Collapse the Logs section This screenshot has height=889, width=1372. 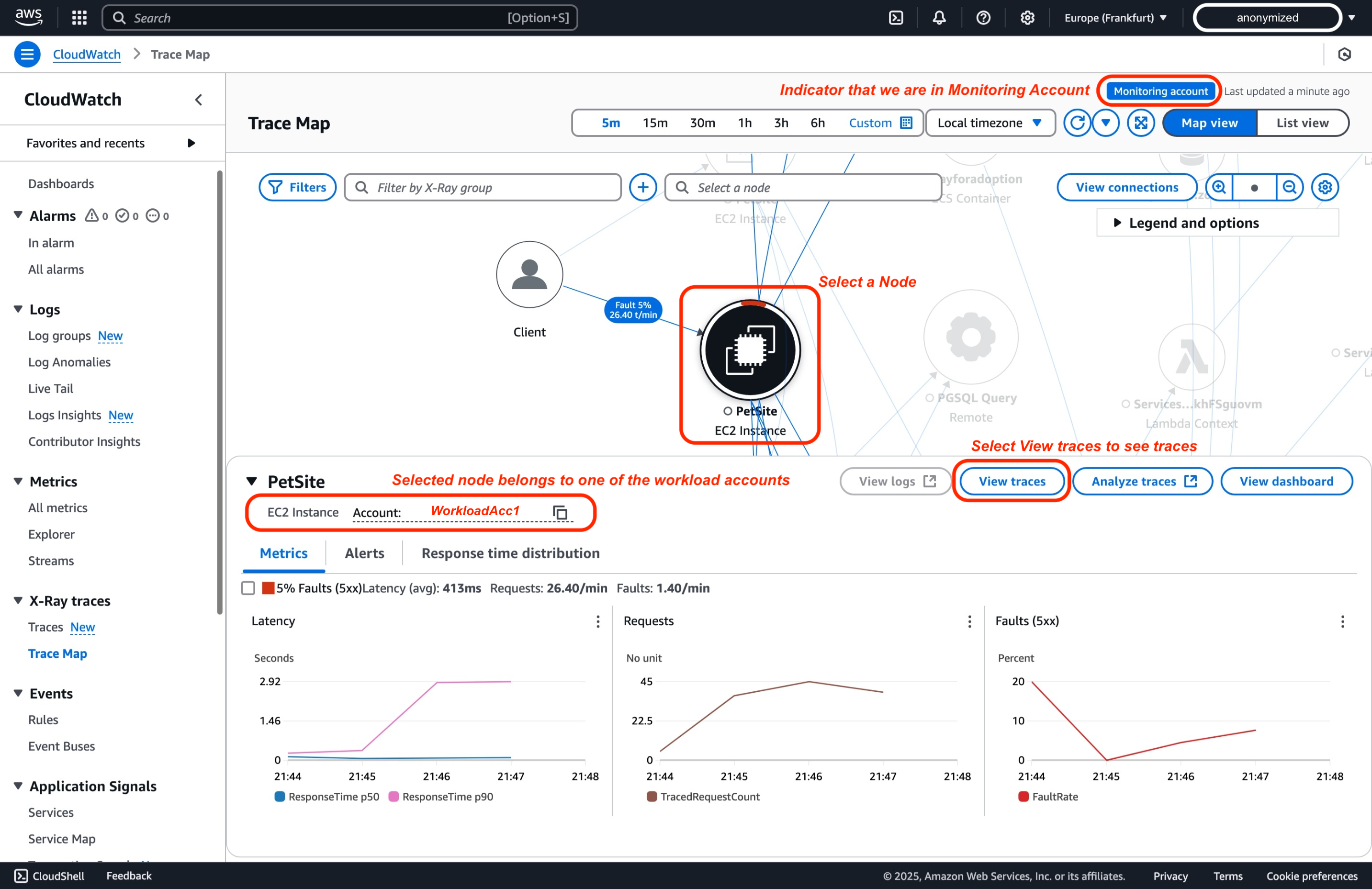pos(19,309)
